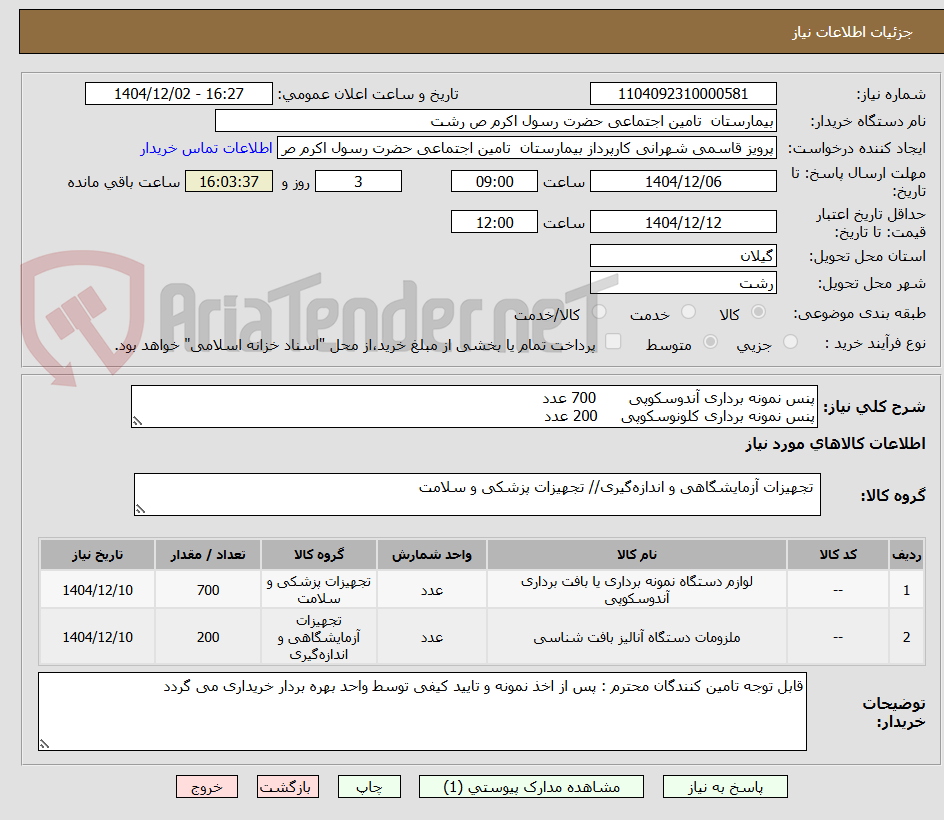The height and width of the screenshot is (820, 944).
Task: Click the validity time field 12:00
Action: 494,222
